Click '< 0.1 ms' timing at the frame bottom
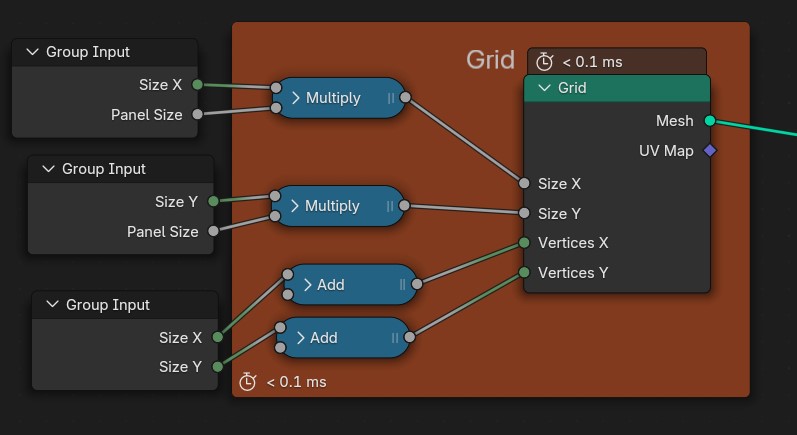797x435 pixels. (296, 382)
